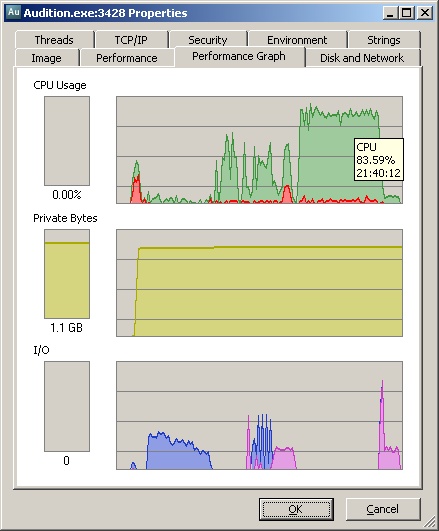The height and width of the screenshot is (531, 439).
Task: Open the Threads tab
Action: pyautogui.click(x=54, y=40)
